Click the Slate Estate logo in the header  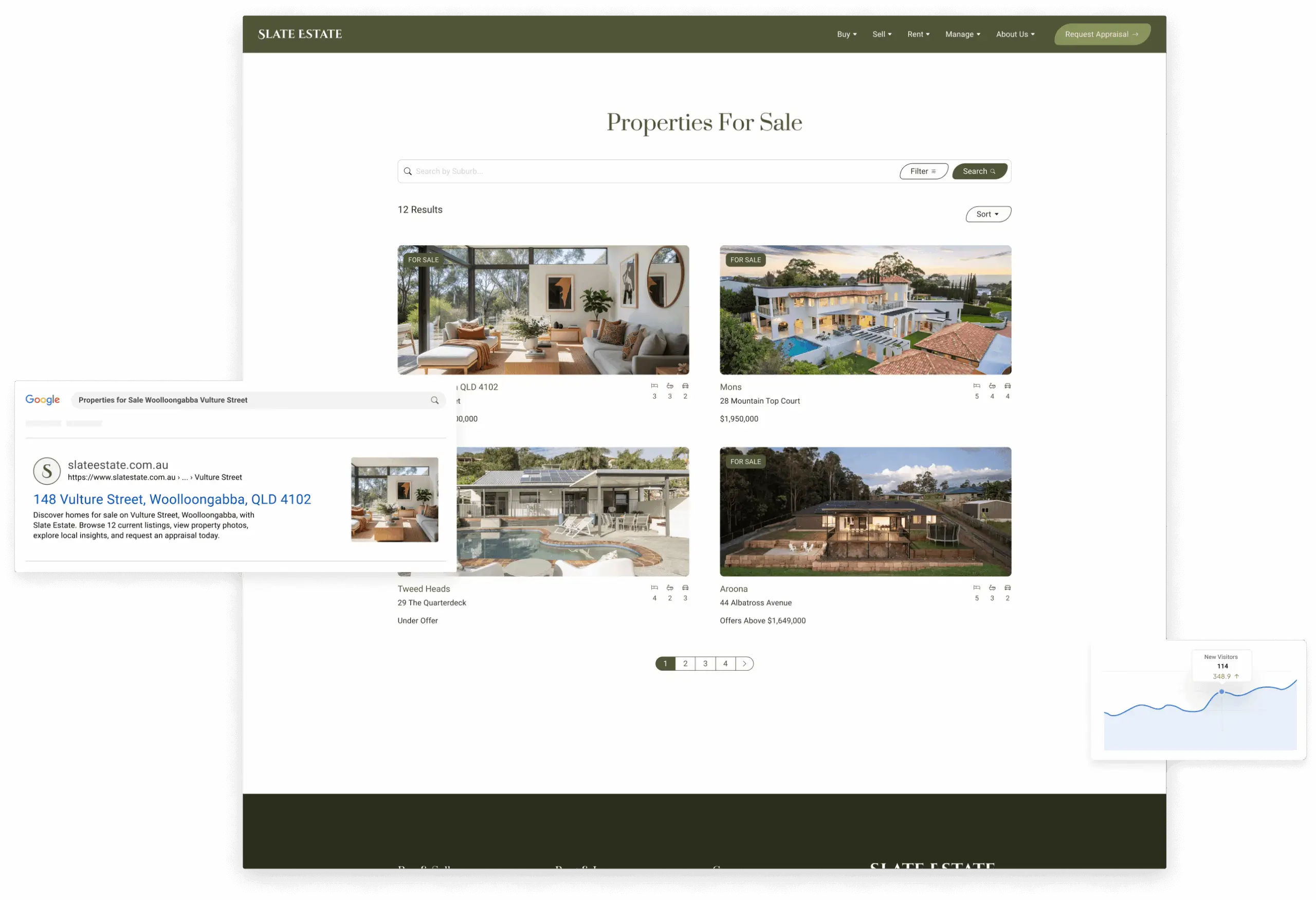coord(300,34)
